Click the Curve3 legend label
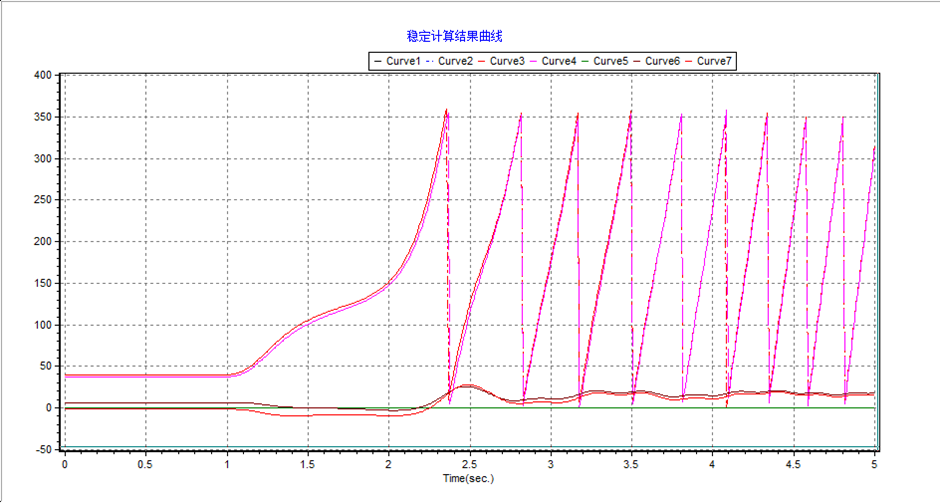The width and height of the screenshot is (940, 503). tap(507, 61)
